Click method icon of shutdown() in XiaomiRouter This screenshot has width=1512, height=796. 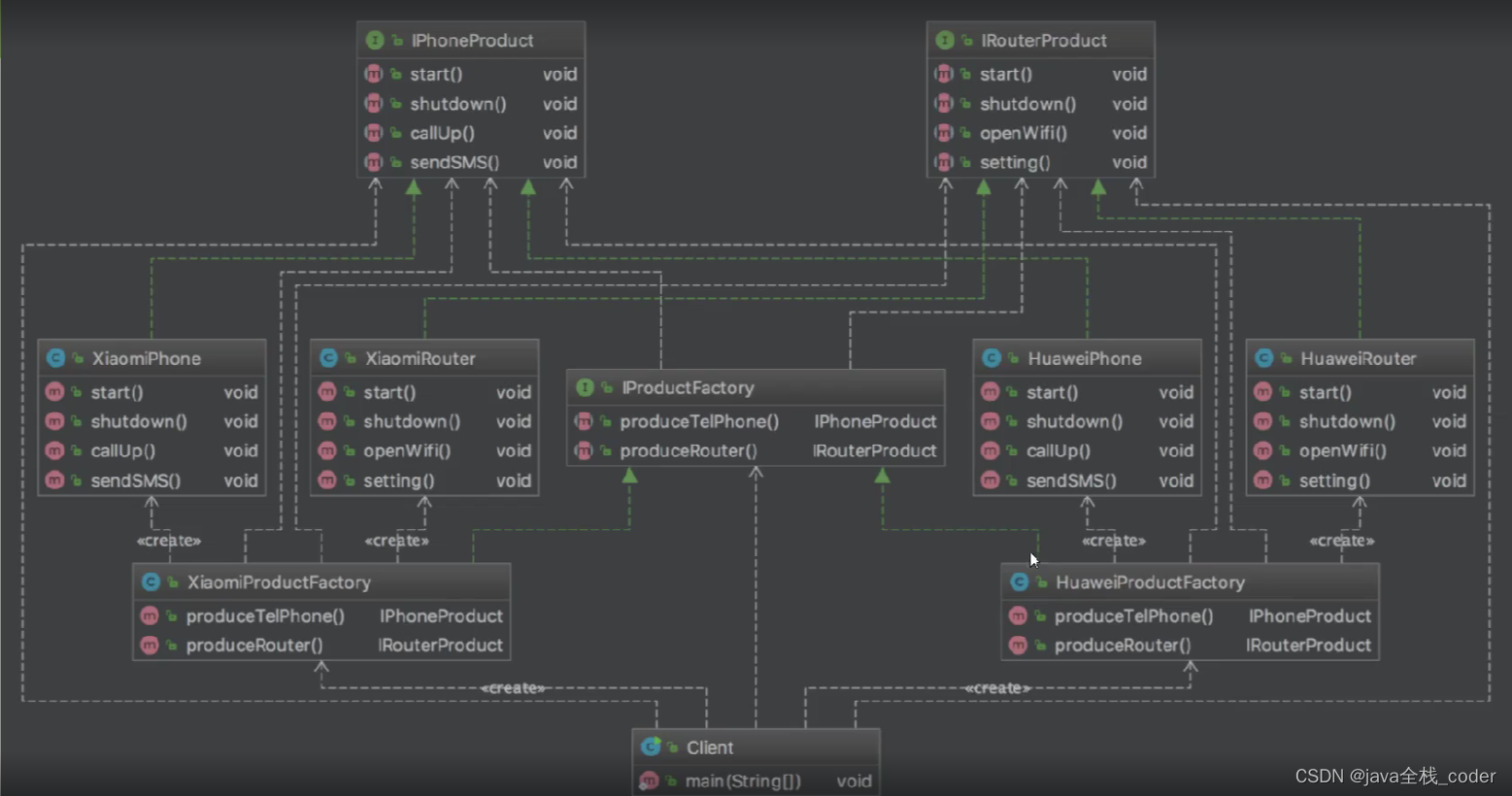327,421
